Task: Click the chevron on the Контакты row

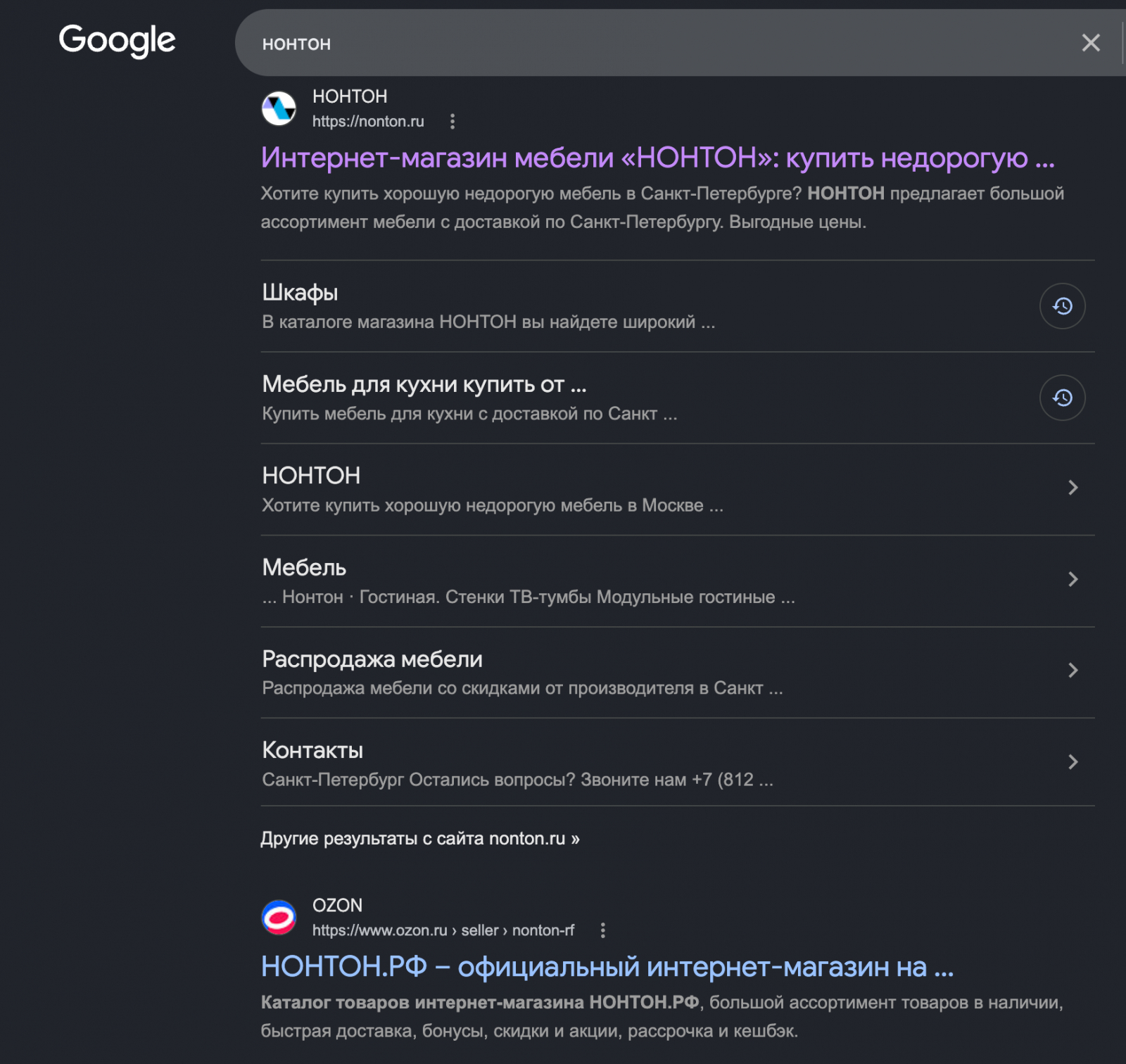Action: tap(1073, 761)
